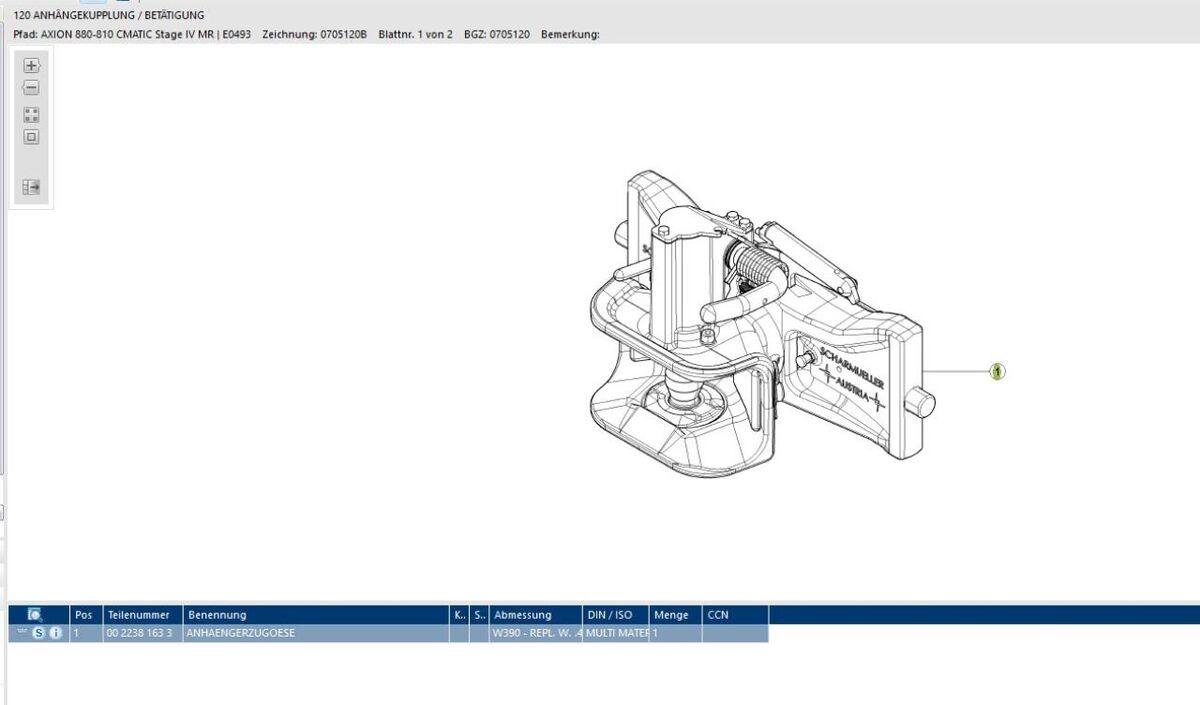Click the info icon in part row
This screenshot has height=705, width=1200.
pos(55,633)
